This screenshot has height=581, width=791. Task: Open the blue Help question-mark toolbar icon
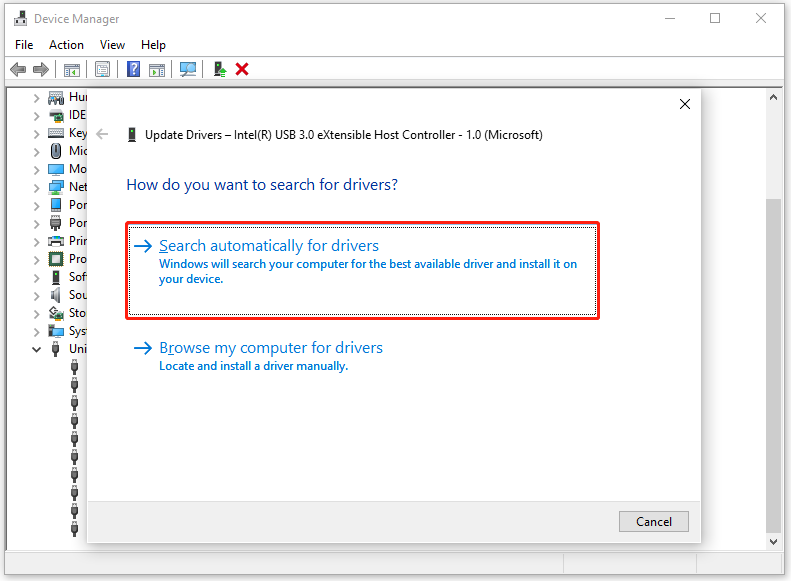point(133,69)
